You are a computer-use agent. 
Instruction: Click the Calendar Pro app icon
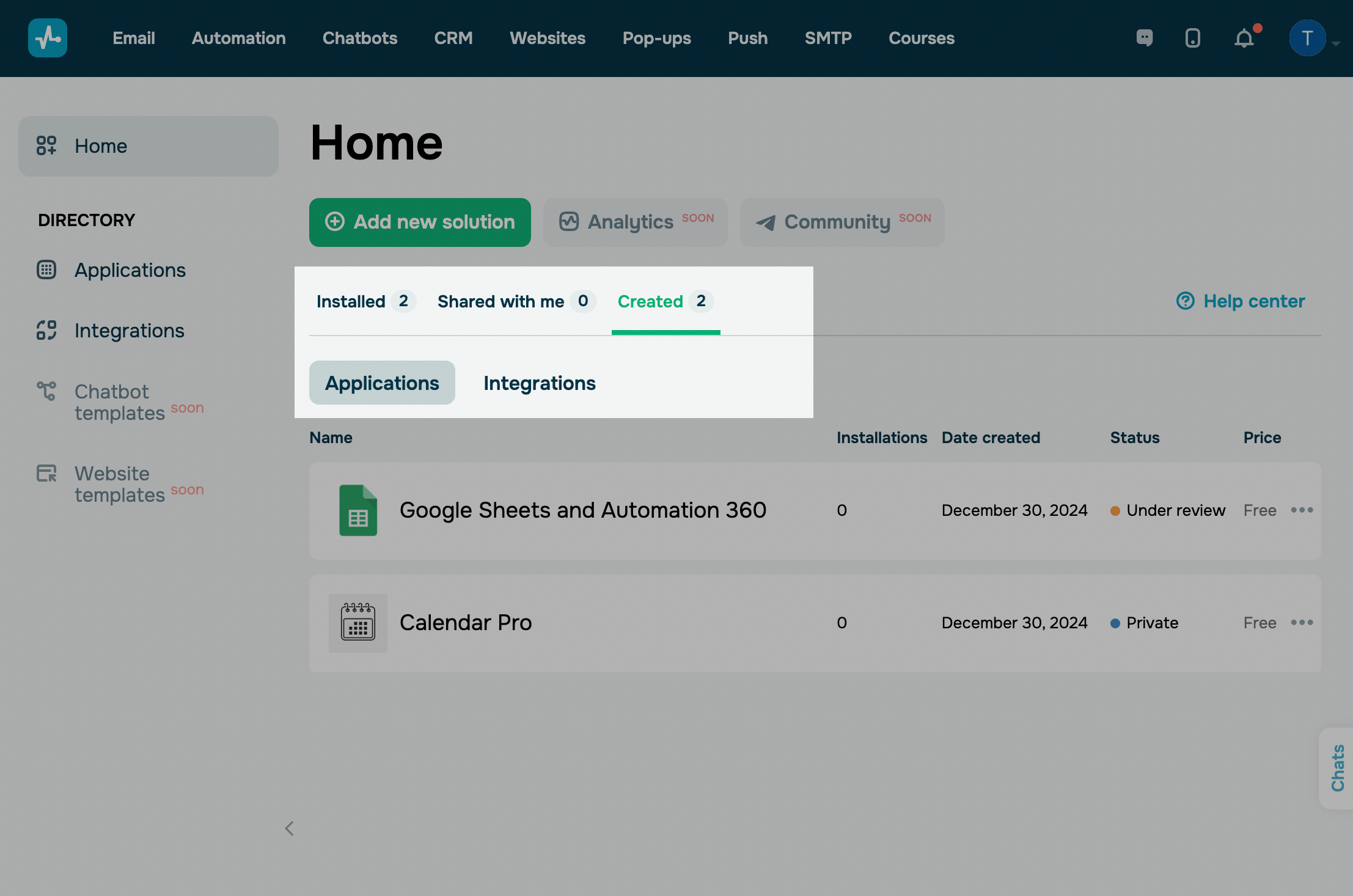click(x=358, y=623)
